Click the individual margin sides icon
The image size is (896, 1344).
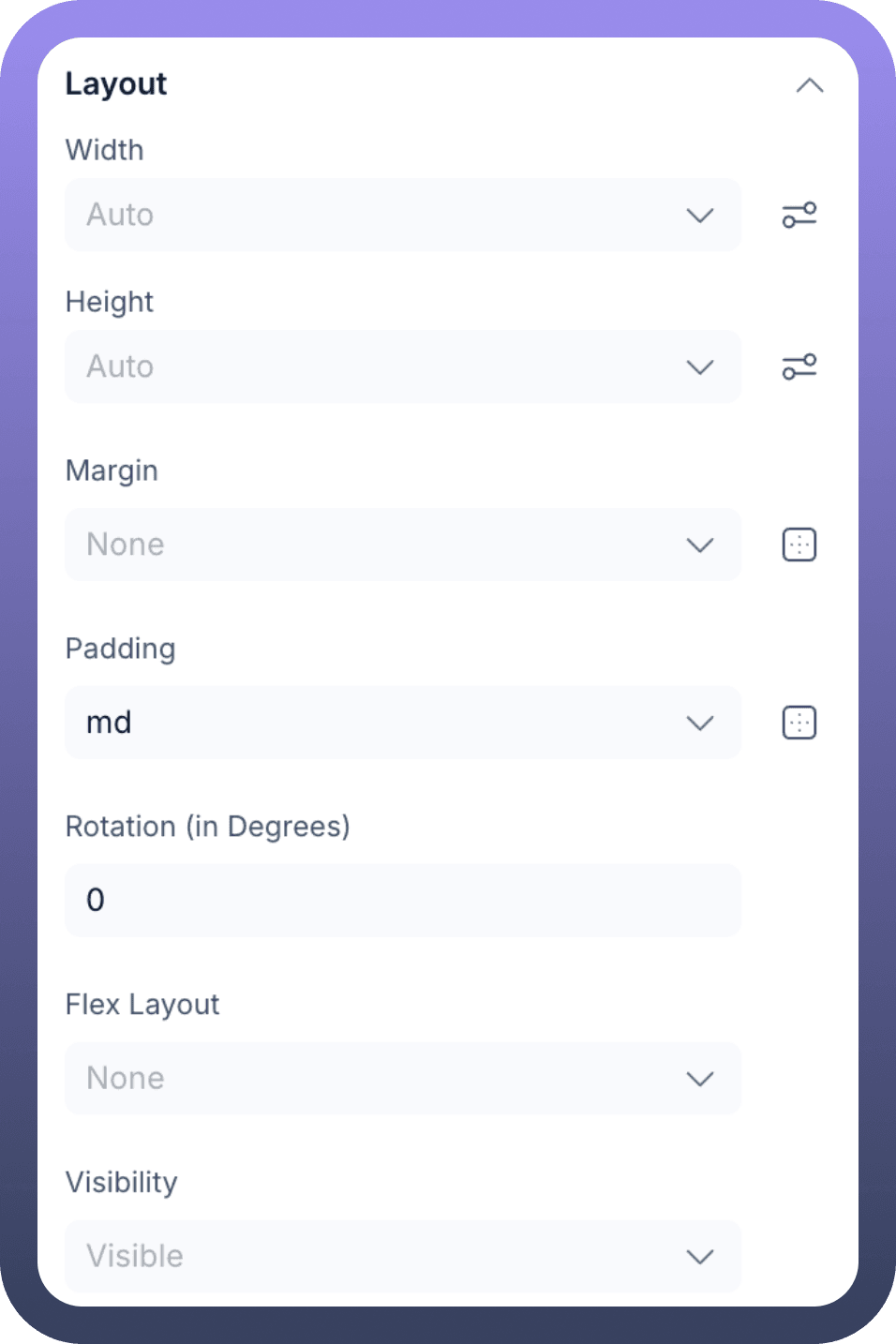point(799,545)
